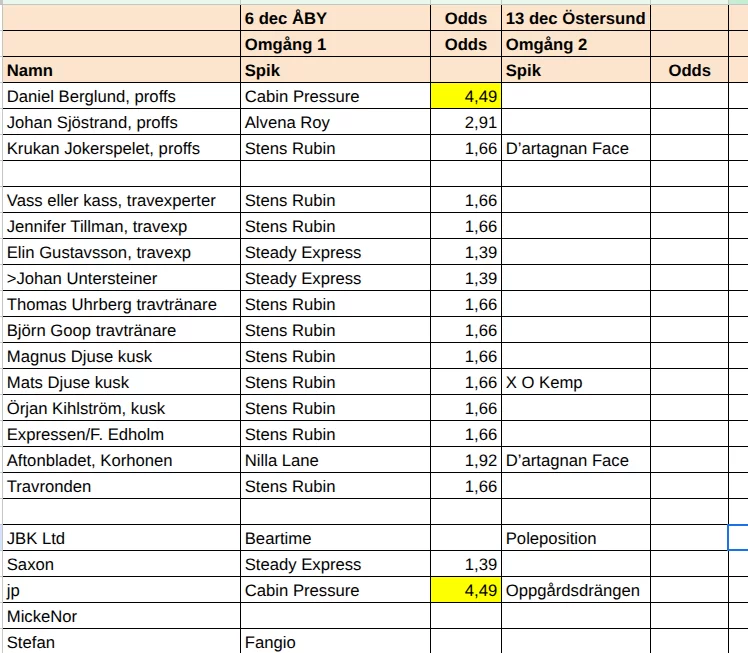This screenshot has height=653, width=748.
Task: Select the ">Johan Untersteiner" name cell
Action: click(82, 278)
